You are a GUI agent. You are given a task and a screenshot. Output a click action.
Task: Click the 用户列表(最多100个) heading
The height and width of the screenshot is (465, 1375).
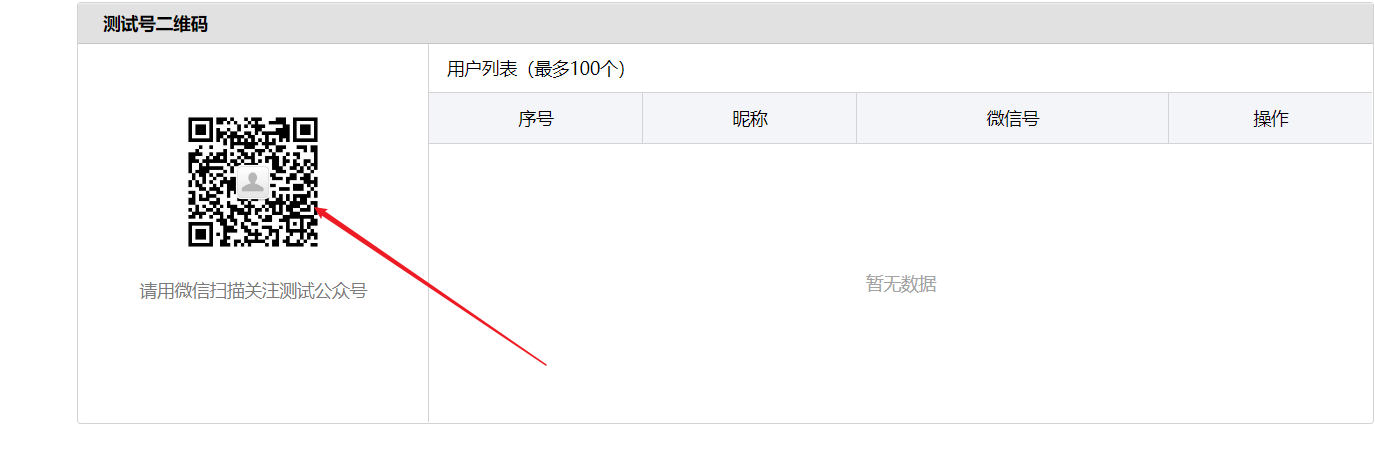(x=536, y=69)
